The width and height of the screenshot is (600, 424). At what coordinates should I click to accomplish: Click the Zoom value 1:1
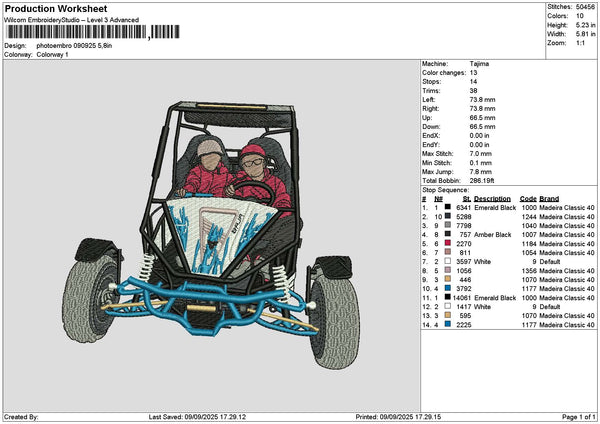pos(580,43)
